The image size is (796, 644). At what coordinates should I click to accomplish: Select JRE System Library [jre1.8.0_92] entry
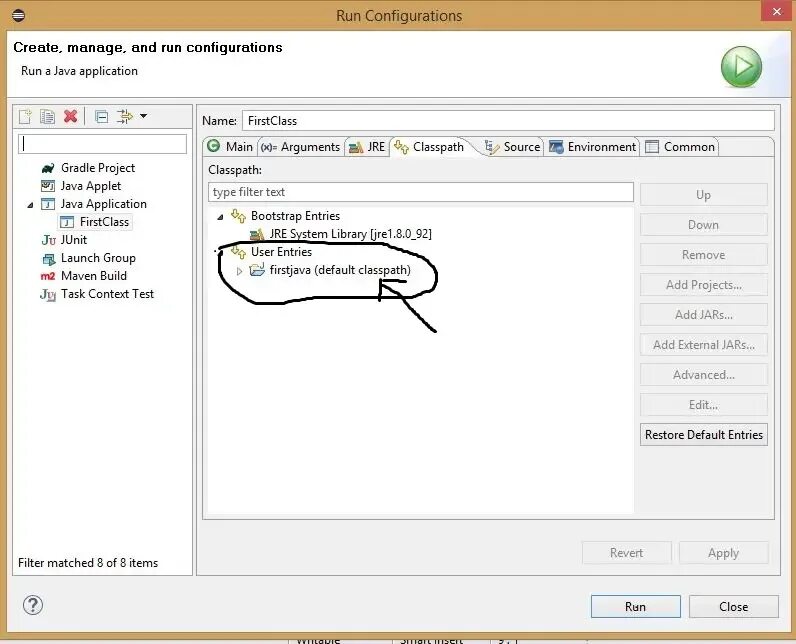click(x=350, y=234)
